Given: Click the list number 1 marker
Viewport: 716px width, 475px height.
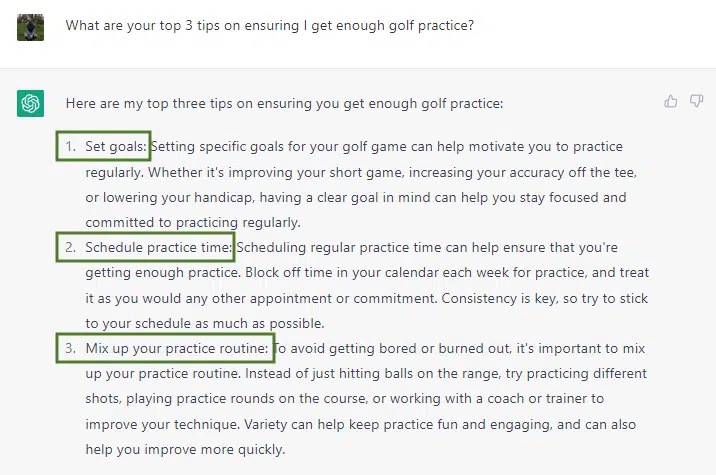Looking at the screenshot, I should pos(70,146).
